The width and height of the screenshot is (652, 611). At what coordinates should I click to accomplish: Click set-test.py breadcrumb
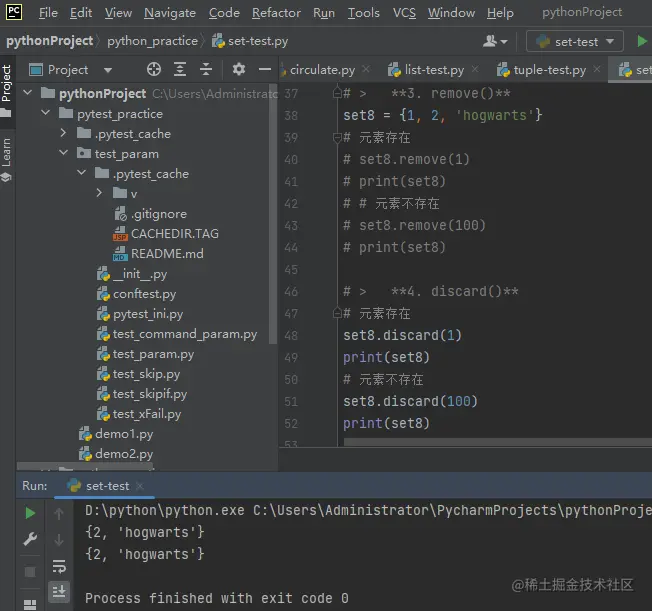250,41
